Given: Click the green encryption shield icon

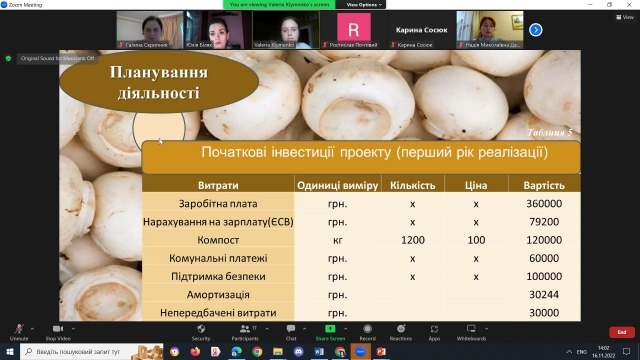Looking at the screenshot, I should click(x=8, y=58).
